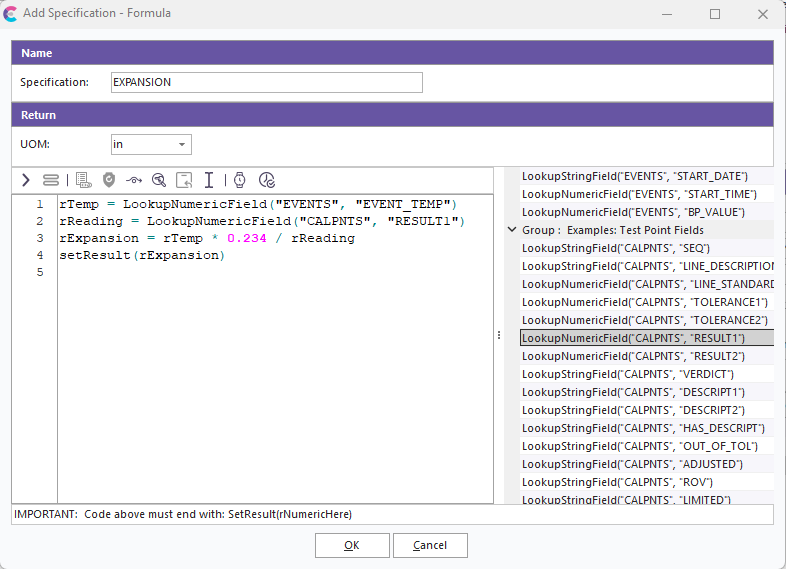The width and height of the screenshot is (786, 569).
Task: Click the arrow-through-circle step toolbar icon
Action: [x=134, y=180]
